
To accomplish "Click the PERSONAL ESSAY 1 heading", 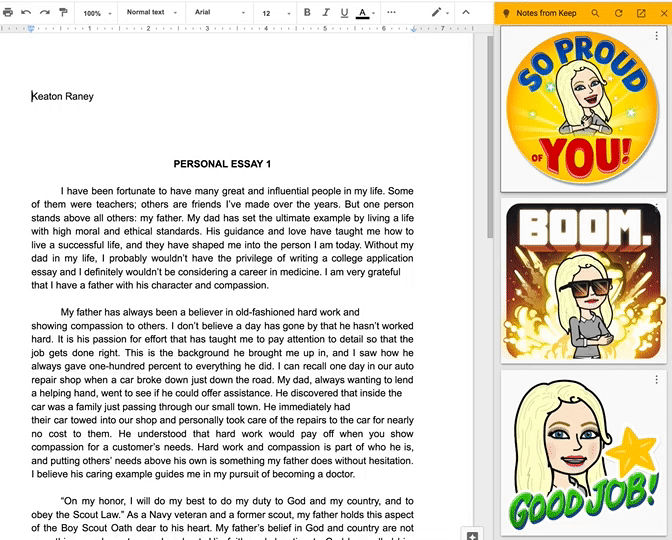I will coord(222,164).
